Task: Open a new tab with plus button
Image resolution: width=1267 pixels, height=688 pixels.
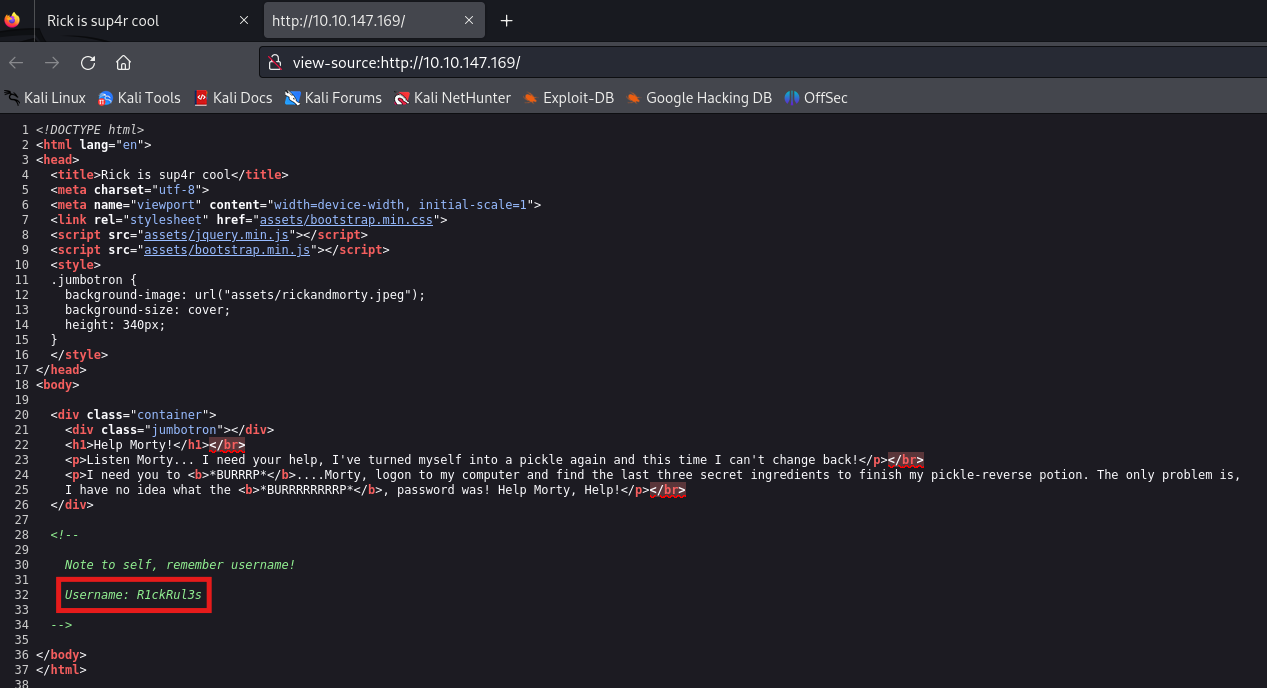Action: 507,21
